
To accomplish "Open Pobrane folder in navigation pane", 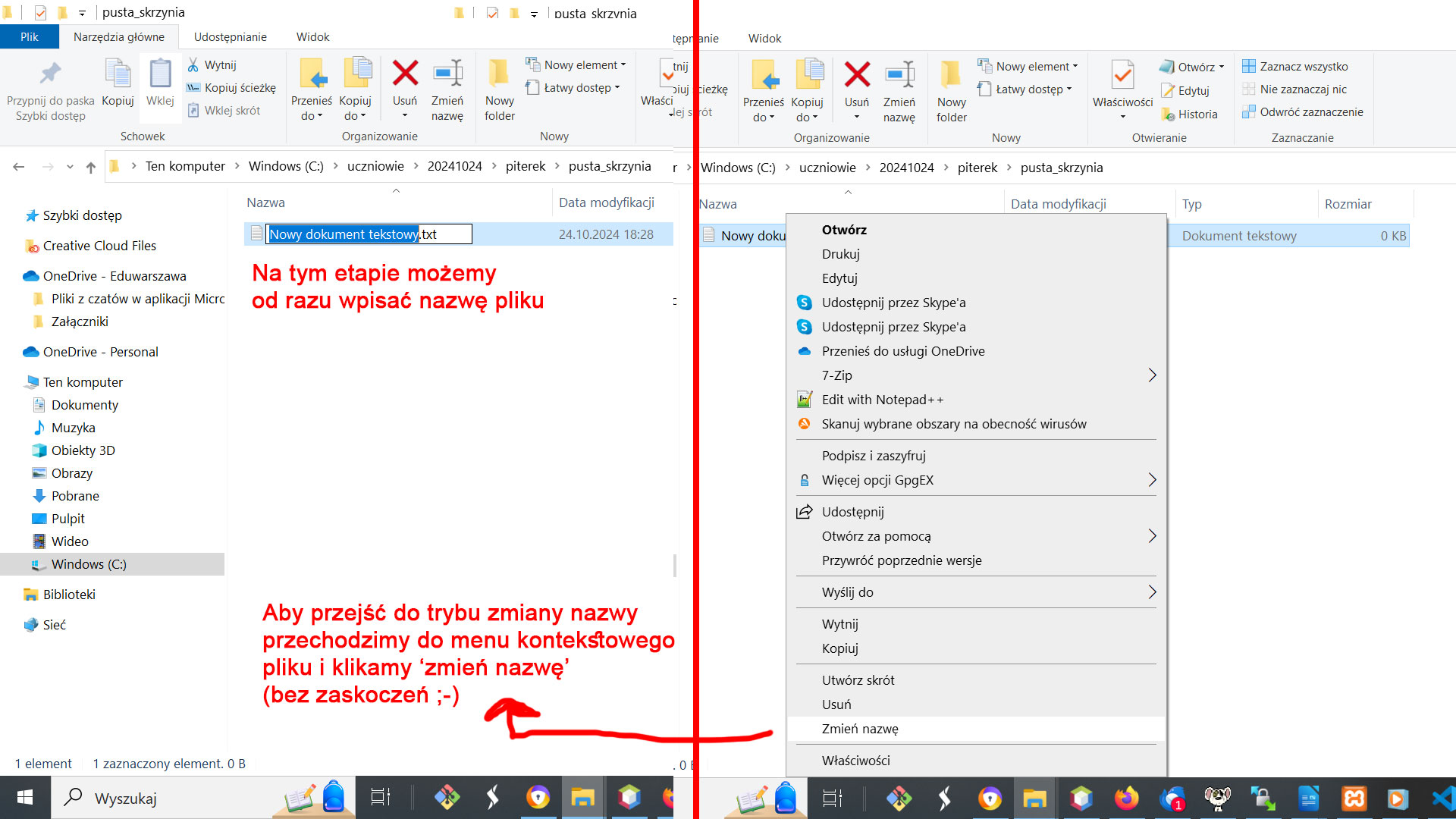I will tap(75, 496).
